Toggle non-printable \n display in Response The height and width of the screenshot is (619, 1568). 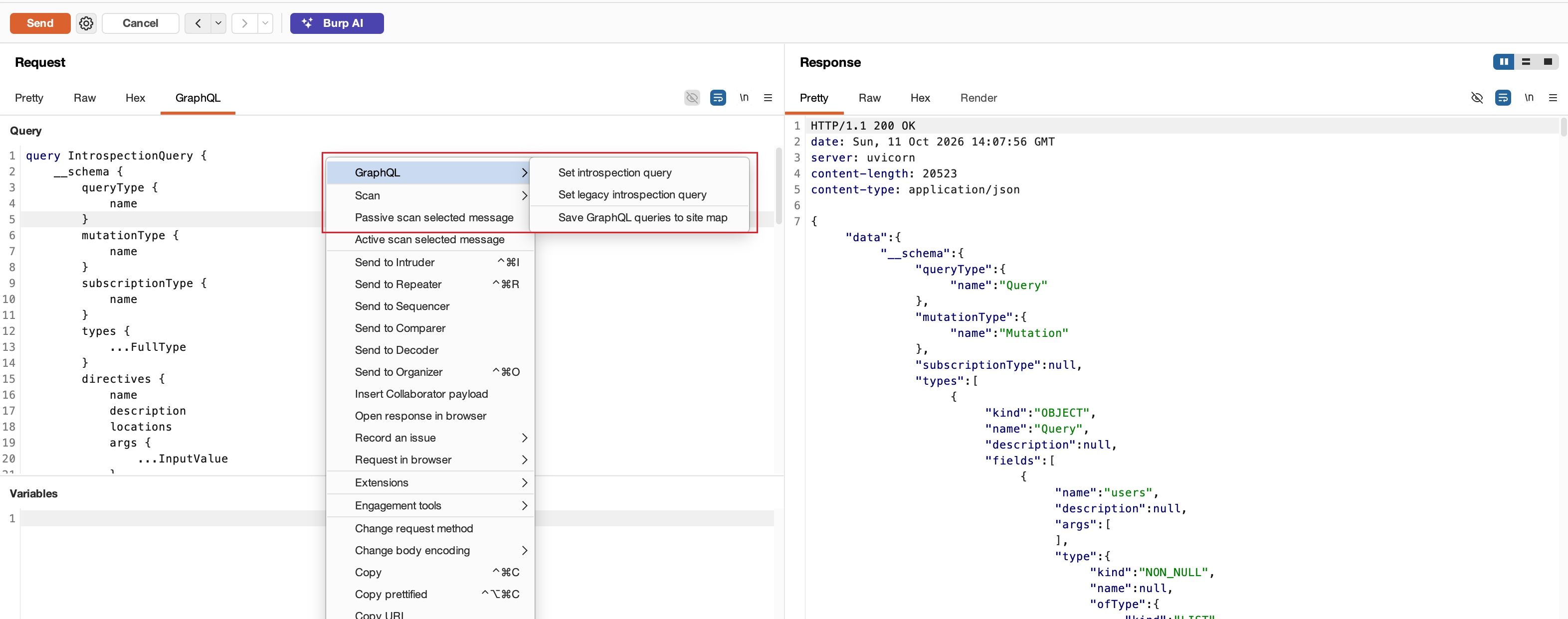tap(1529, 97)
